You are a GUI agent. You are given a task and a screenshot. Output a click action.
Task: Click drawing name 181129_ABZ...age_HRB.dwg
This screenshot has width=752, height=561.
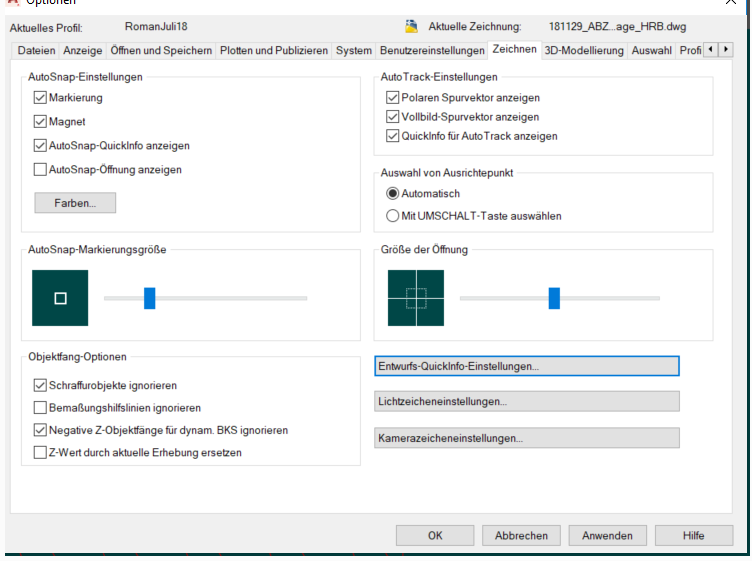pyautogui.click(x=617, y=27)
